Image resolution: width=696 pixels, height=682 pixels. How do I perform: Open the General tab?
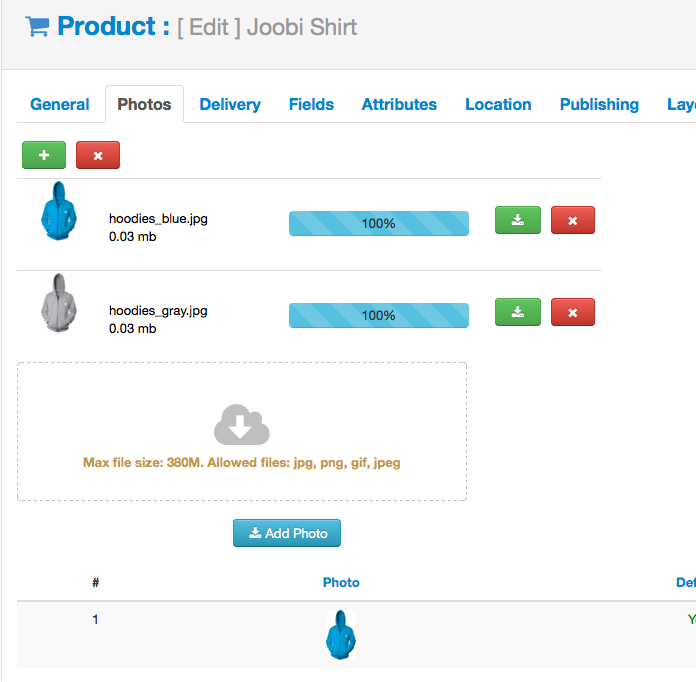coord(60,104)
